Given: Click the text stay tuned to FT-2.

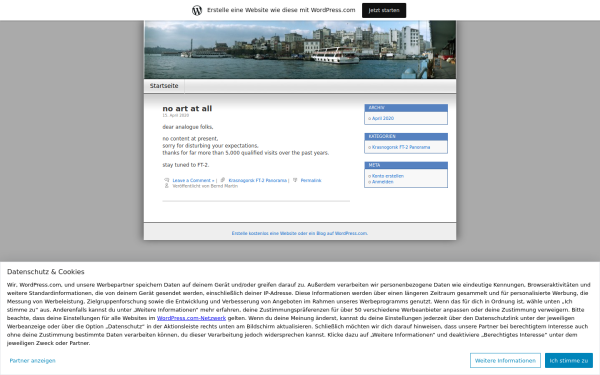Looking at the screenshot, I should coord(186,165).
